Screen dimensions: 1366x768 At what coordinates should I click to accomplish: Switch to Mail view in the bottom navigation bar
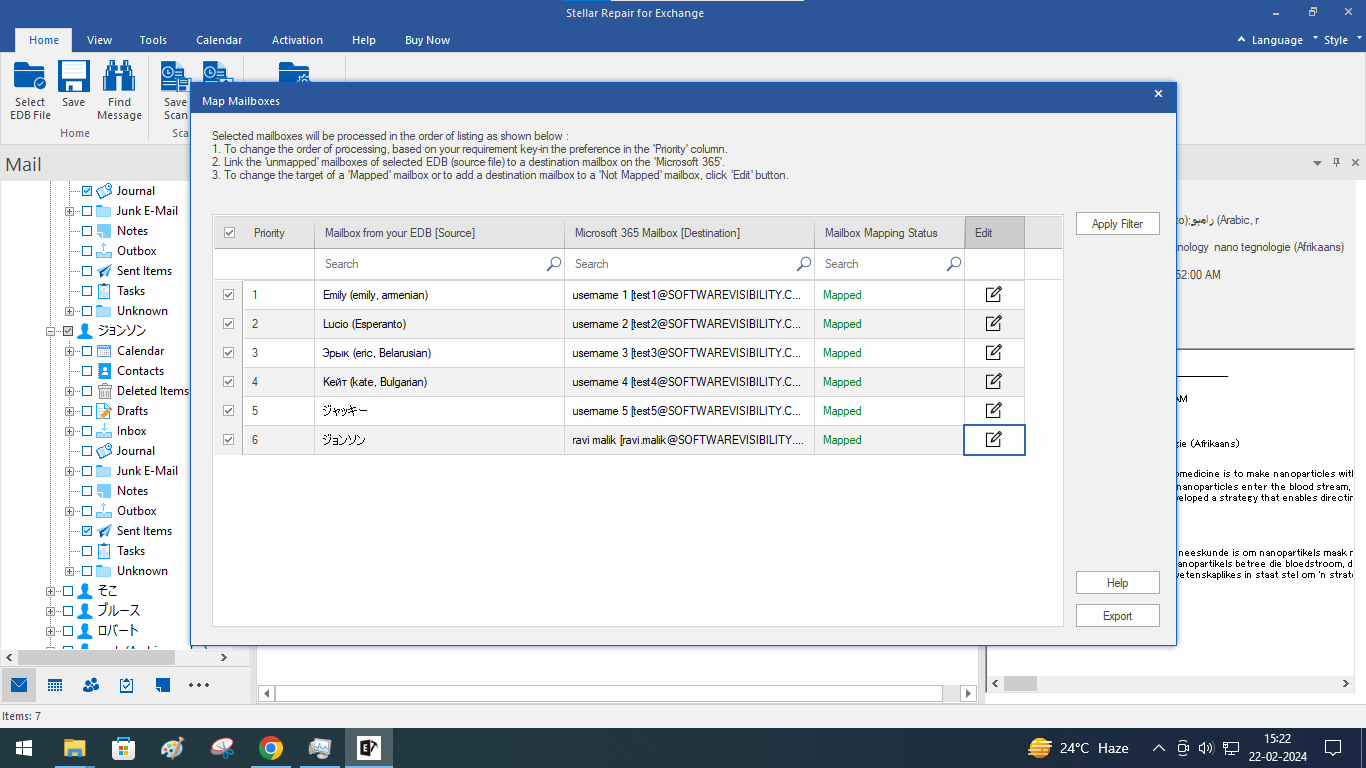tap(19, 685)
